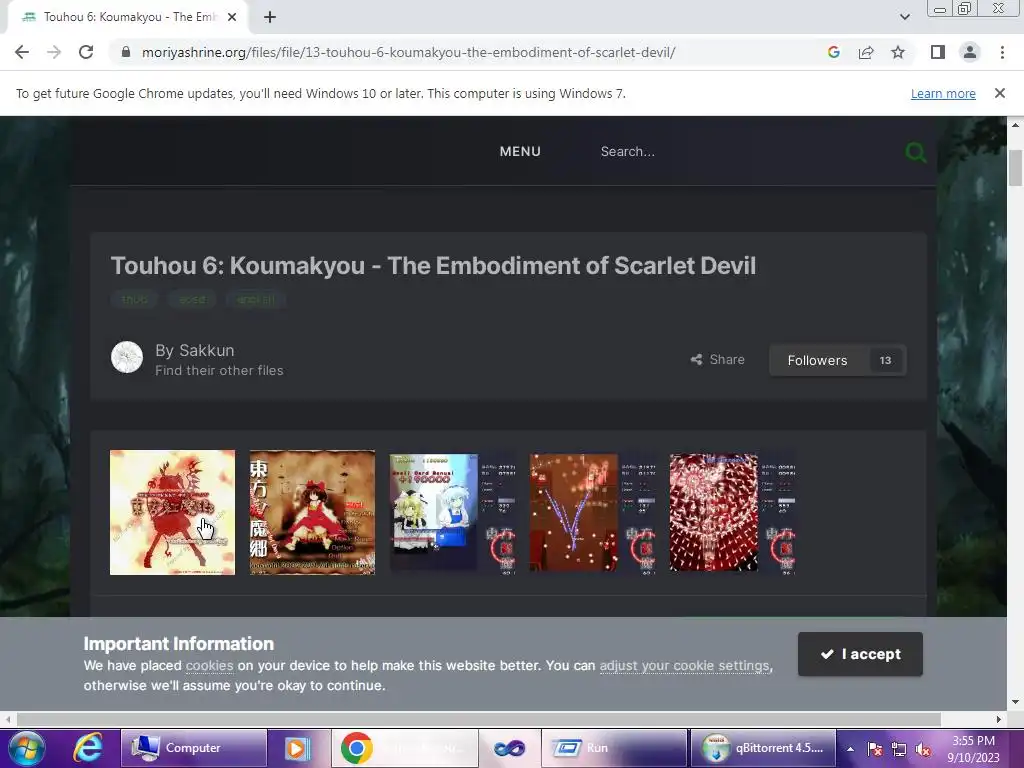Open Action Center flag icon
Image resolution: width=1024 pixels, height=768 pixels.
point(874,749)
